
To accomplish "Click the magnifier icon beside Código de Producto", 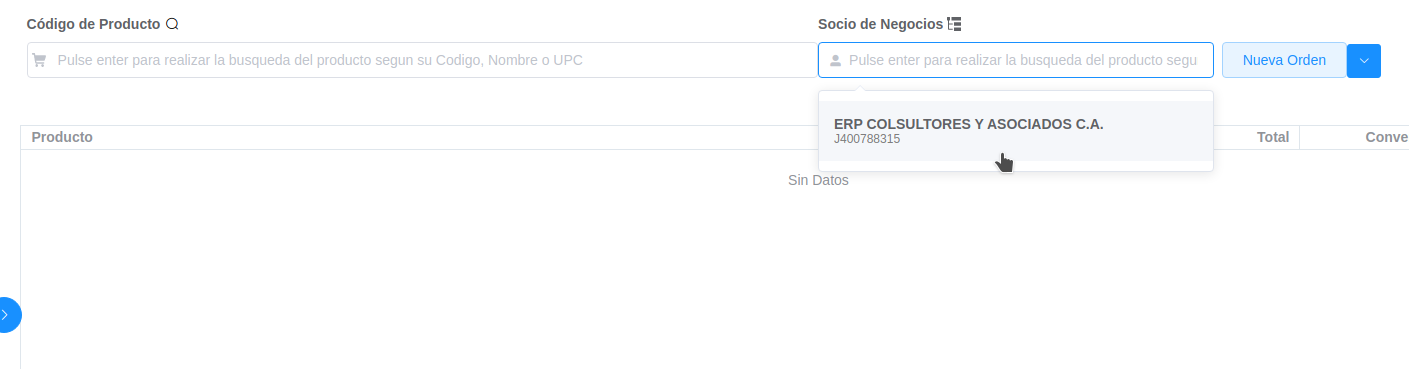I will tap(172, 24).
